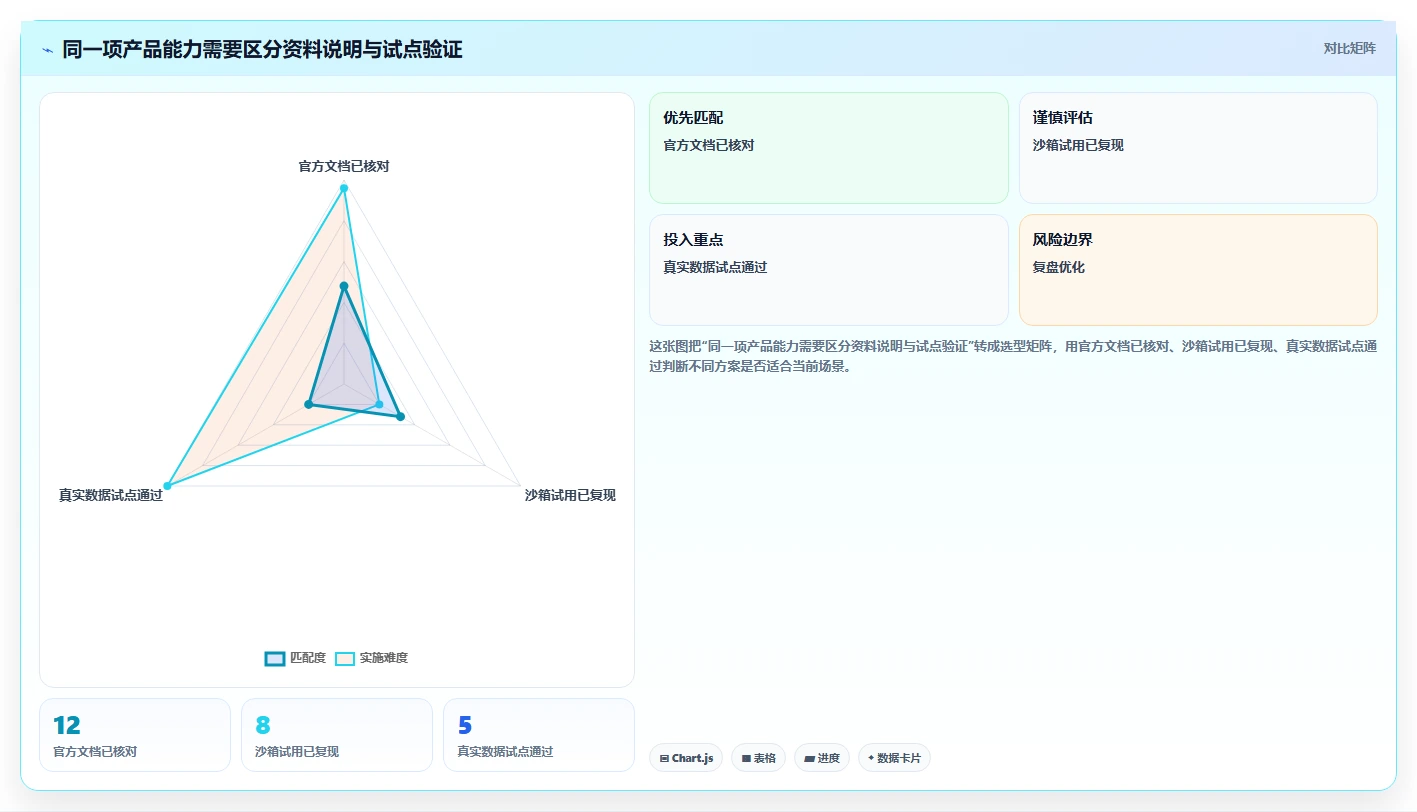Viewport: 1417px width, 812px height.
Task: Open the 风险边界 matrix card
Action: 1198,270
